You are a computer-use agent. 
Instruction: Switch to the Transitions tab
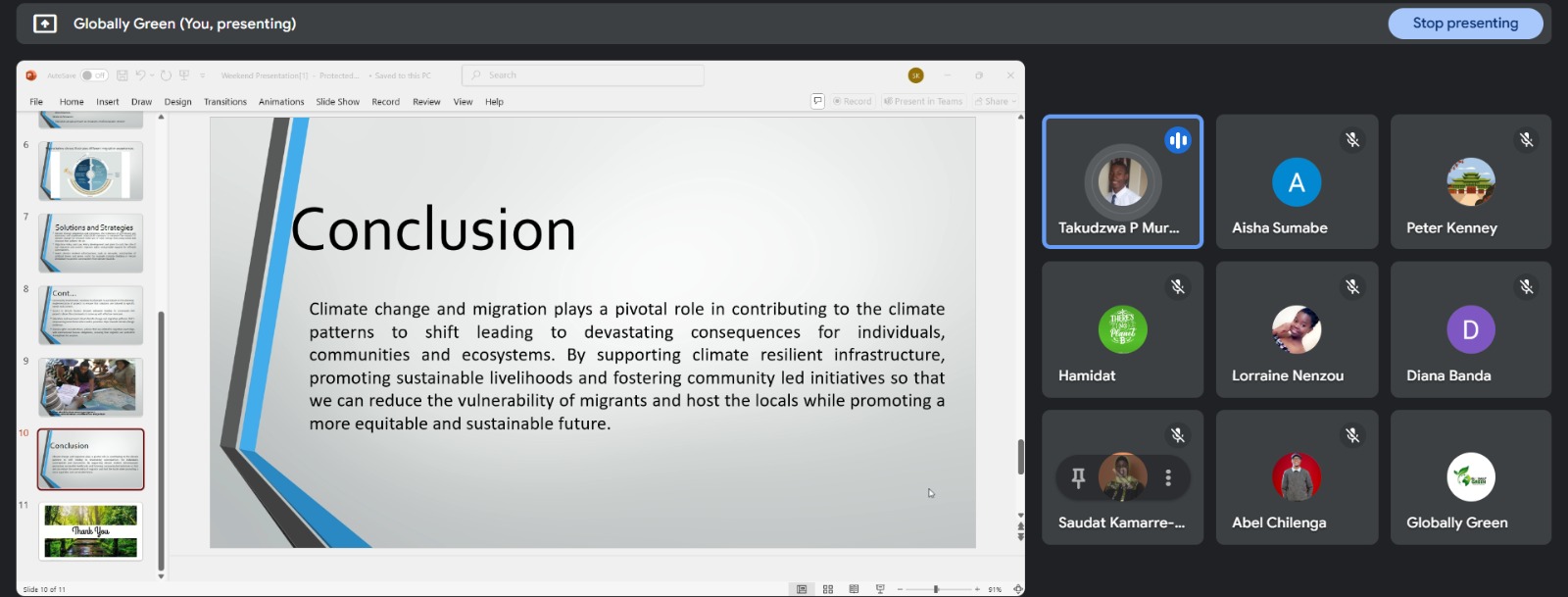click(225, 102)
